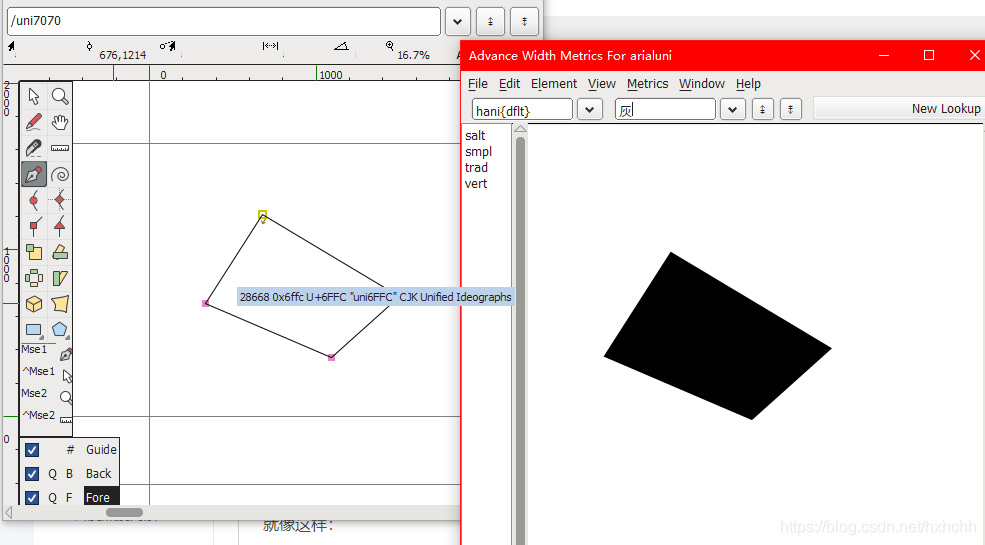The height and width of the screenshot is (545, 985).
Task: Open dropdown beside /uni7070 field
Action: click(458, 22)
